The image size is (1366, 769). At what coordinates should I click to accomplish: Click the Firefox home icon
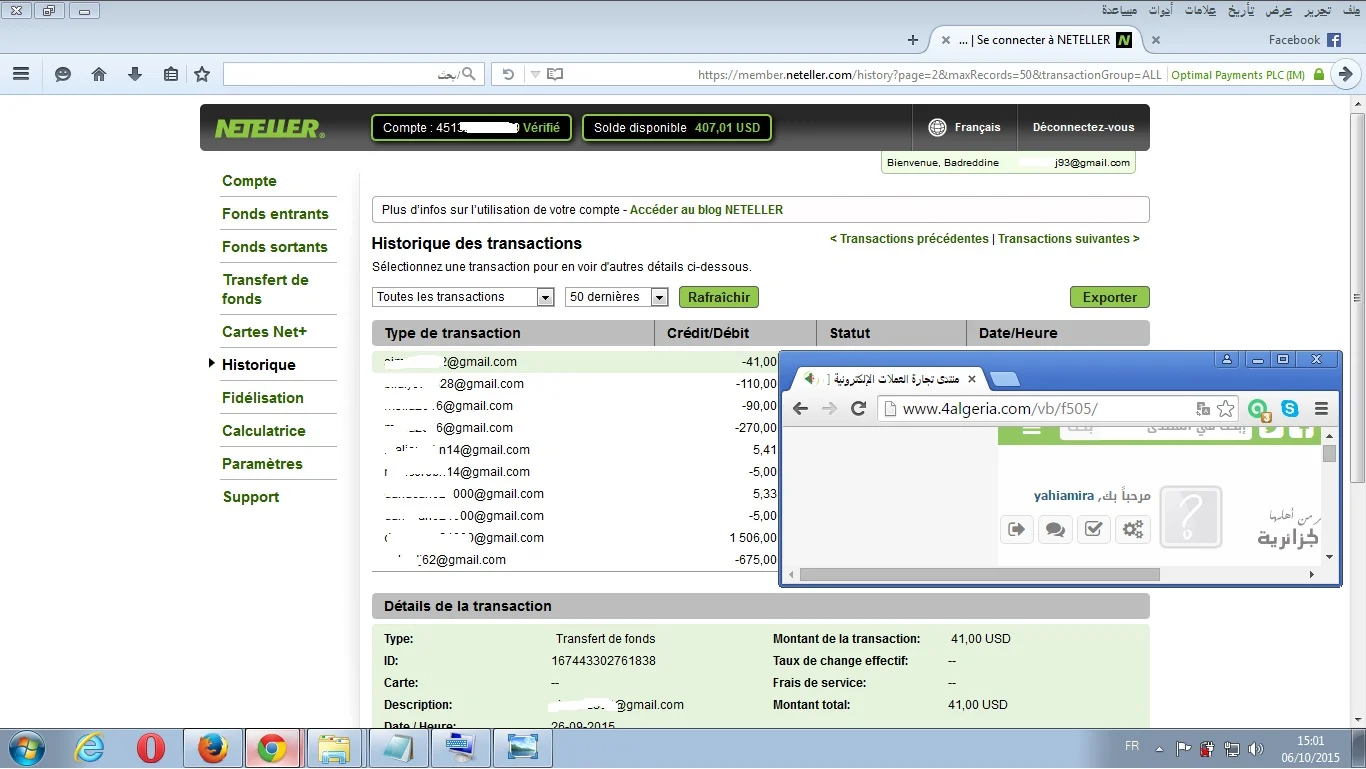tap(99, 74)
